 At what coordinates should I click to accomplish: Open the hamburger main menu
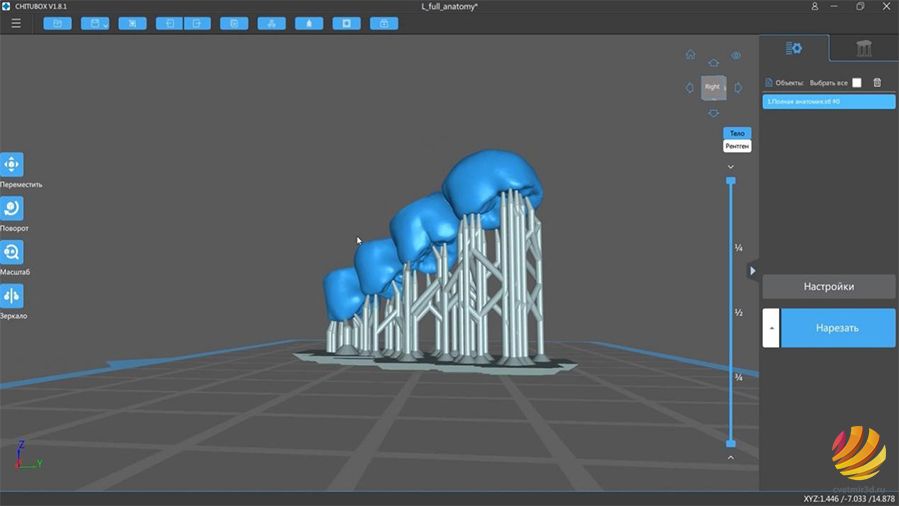(16, 24)
